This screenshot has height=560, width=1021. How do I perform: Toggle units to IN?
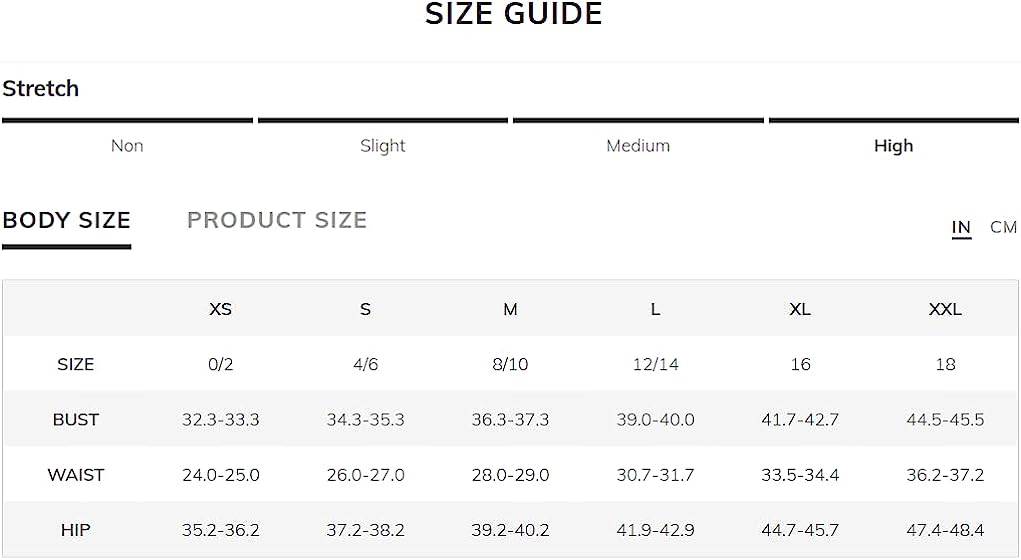tap(961, 227)
